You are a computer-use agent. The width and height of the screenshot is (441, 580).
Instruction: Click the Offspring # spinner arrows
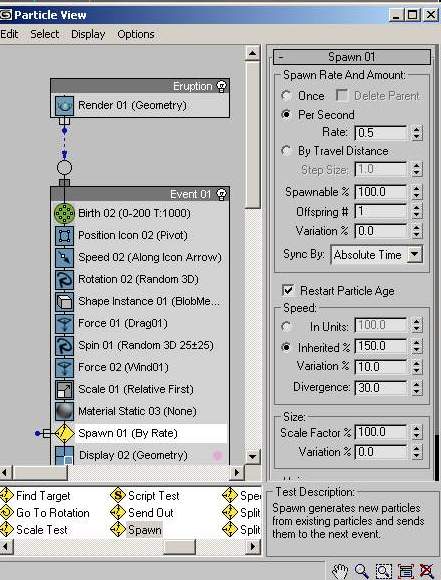click(417, 212)
